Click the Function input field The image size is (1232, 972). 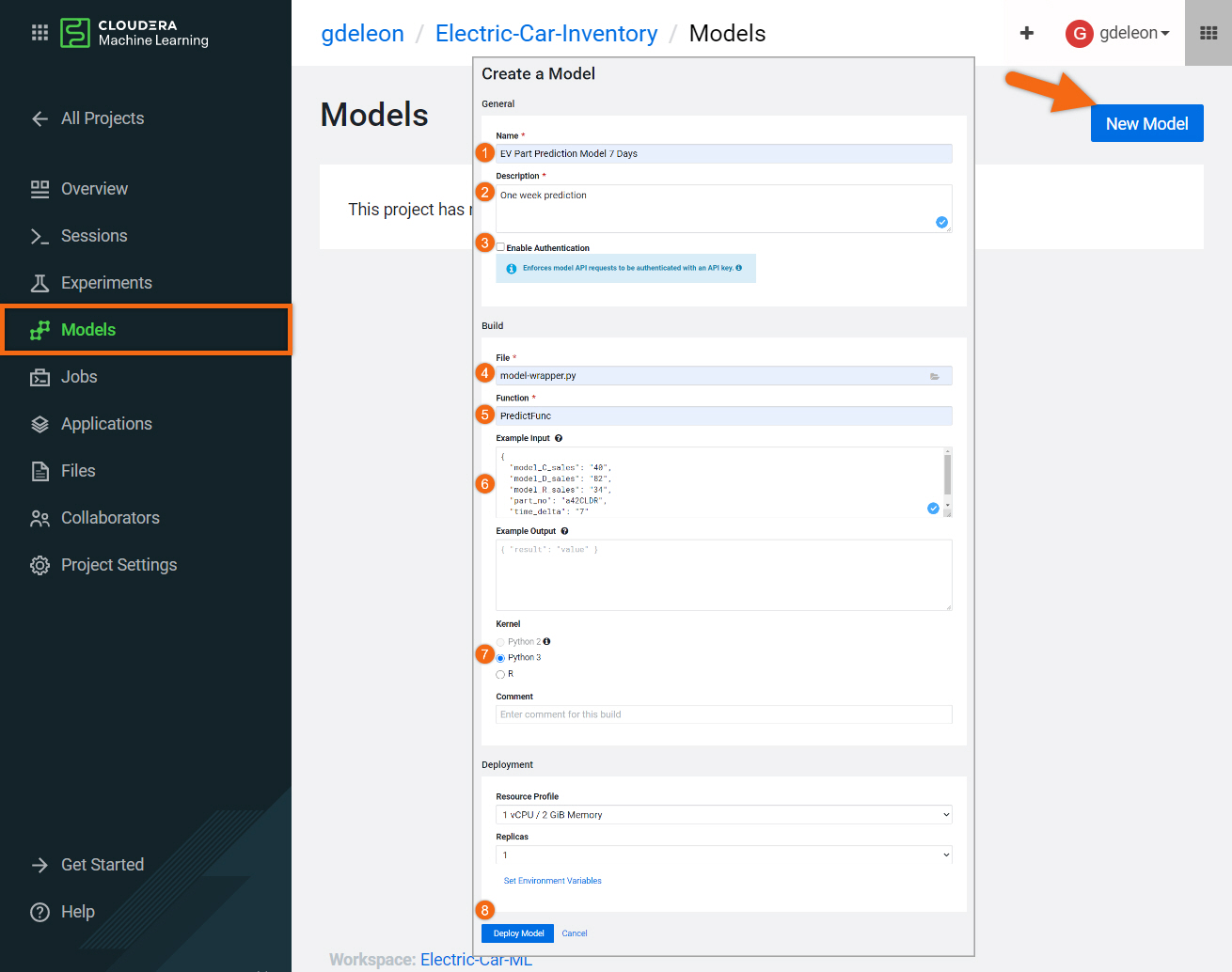point(723,415)
